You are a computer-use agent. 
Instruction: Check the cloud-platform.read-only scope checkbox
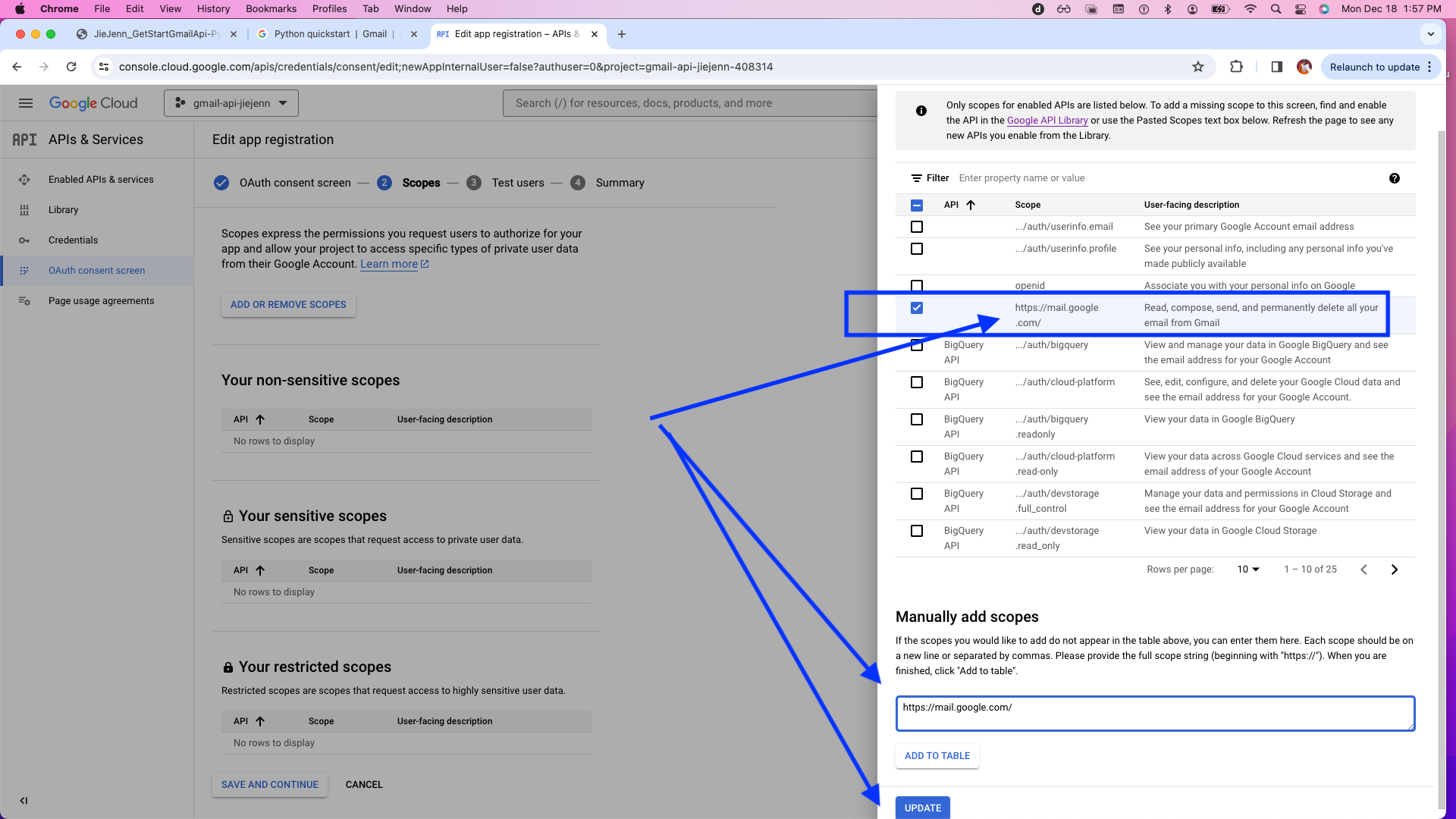coord(917,457)
